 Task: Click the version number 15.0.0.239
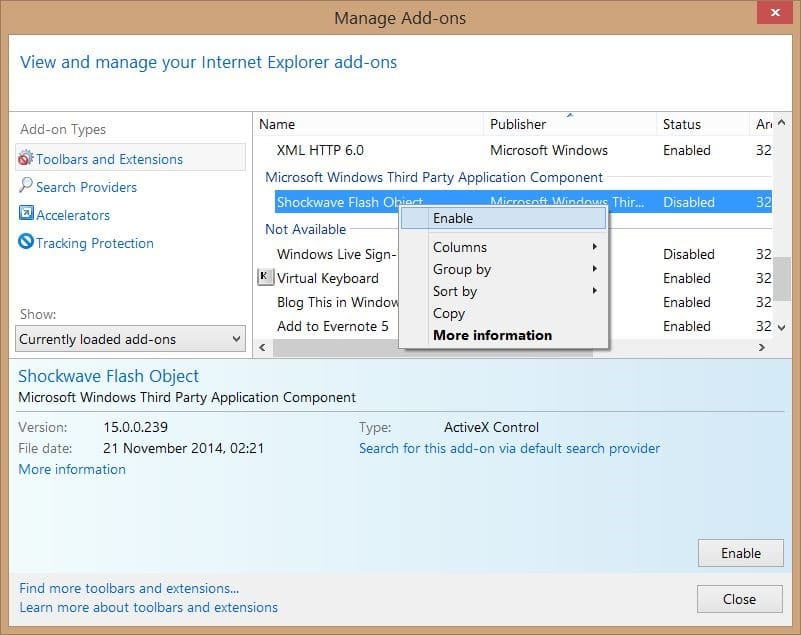[135, 427]
